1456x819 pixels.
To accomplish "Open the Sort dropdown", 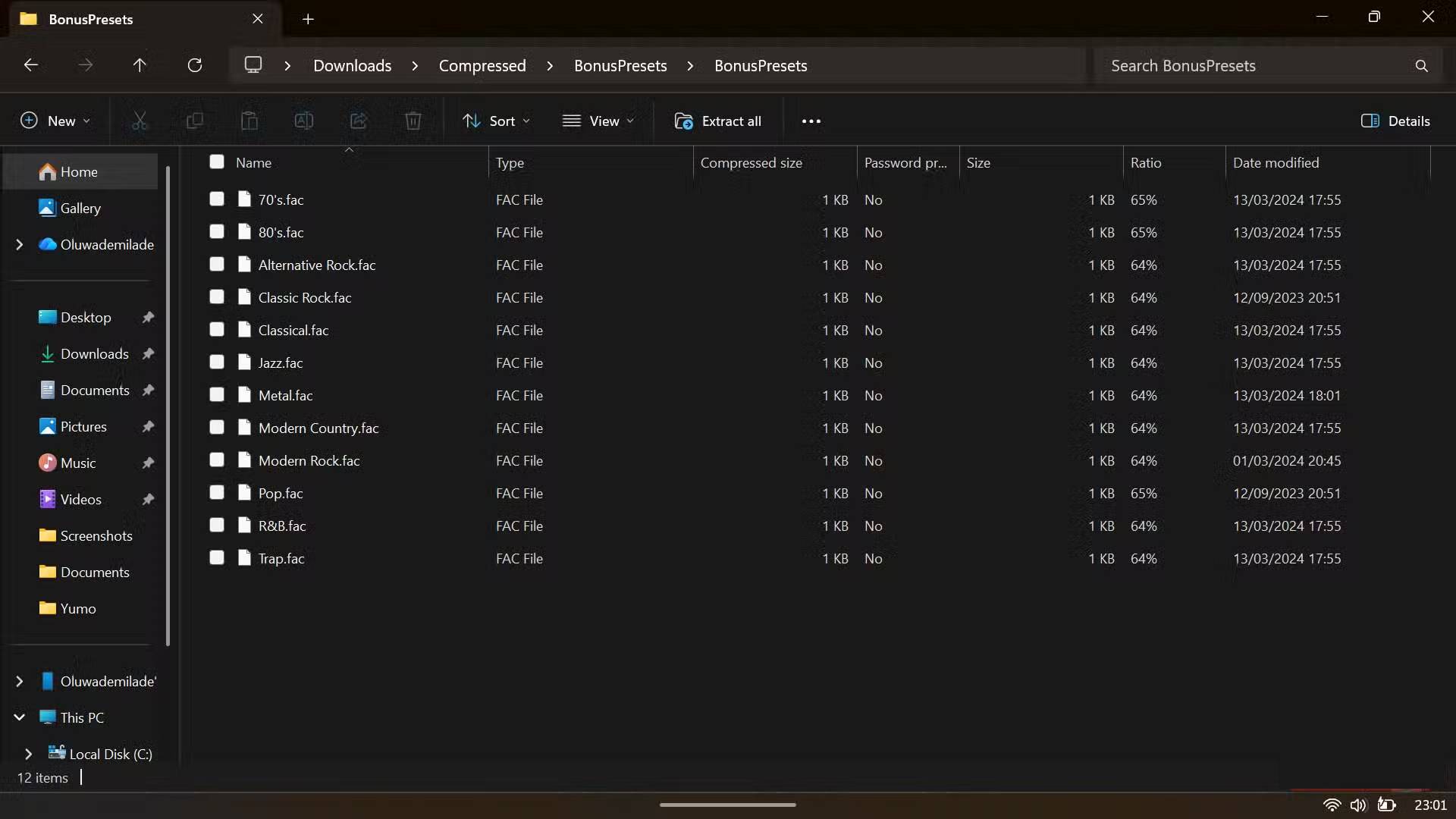I will pyautogui.click(x=497, y=121).
